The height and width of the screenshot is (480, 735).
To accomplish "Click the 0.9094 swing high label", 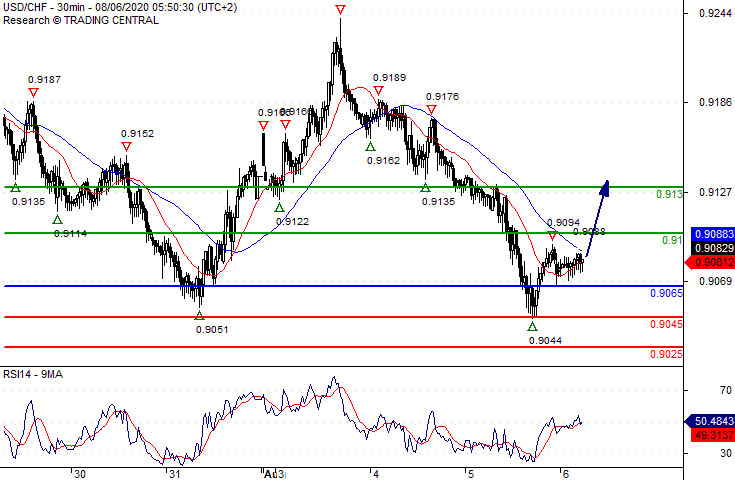I will coord(563,223).
